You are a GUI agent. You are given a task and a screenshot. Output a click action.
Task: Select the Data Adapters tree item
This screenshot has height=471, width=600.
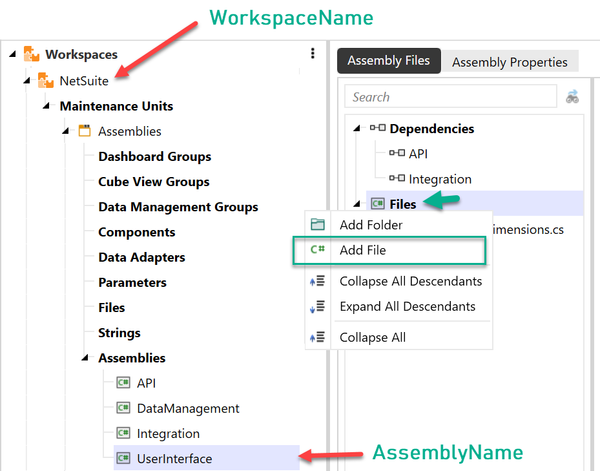tap(141, 257)
